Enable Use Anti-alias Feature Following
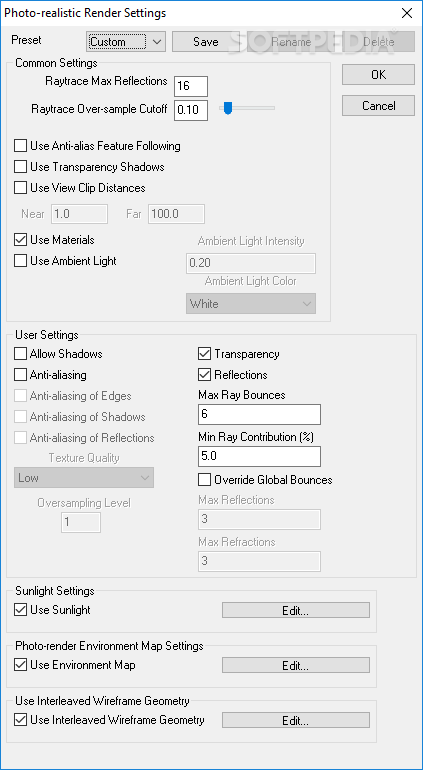This screenshot has width=423, height=770. pos(20,146)
